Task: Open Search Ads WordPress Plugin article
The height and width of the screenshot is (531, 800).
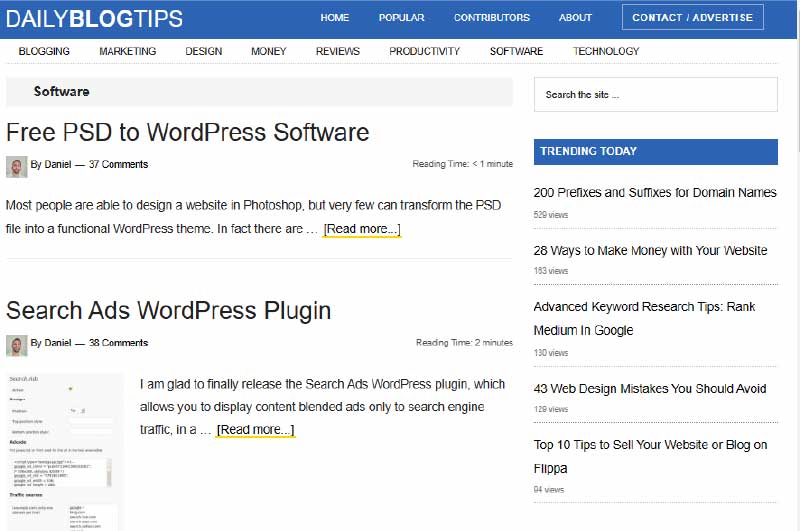Action: click(168, 310)
